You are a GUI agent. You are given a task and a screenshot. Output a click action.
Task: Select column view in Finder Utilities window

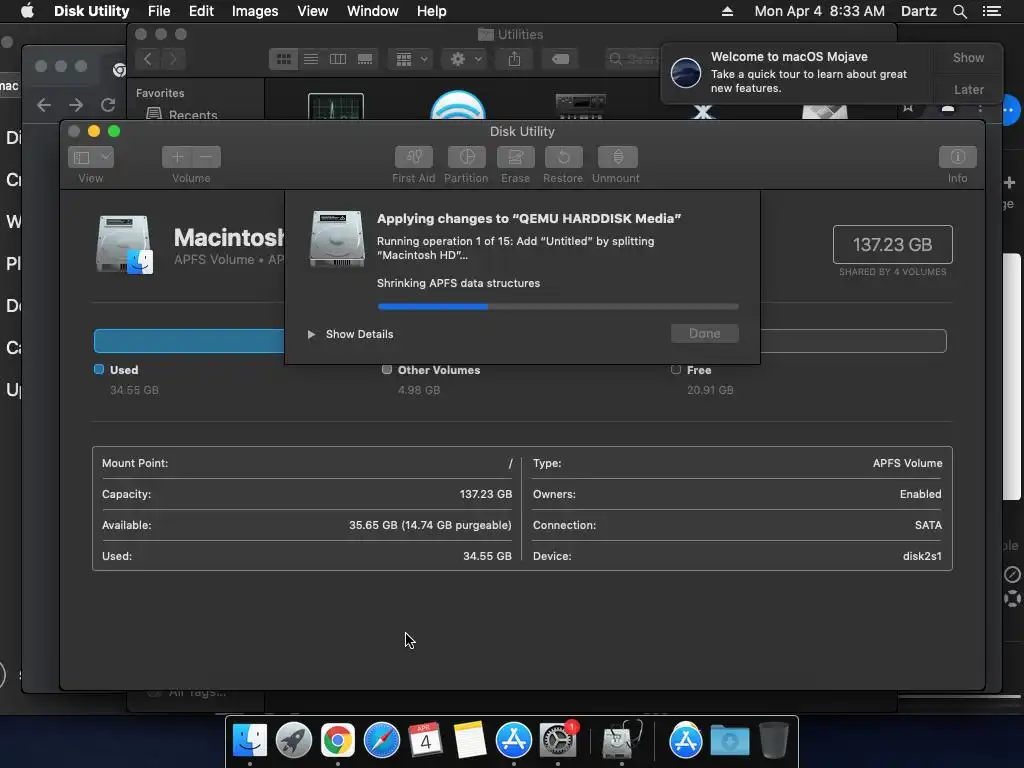[338, 59]
